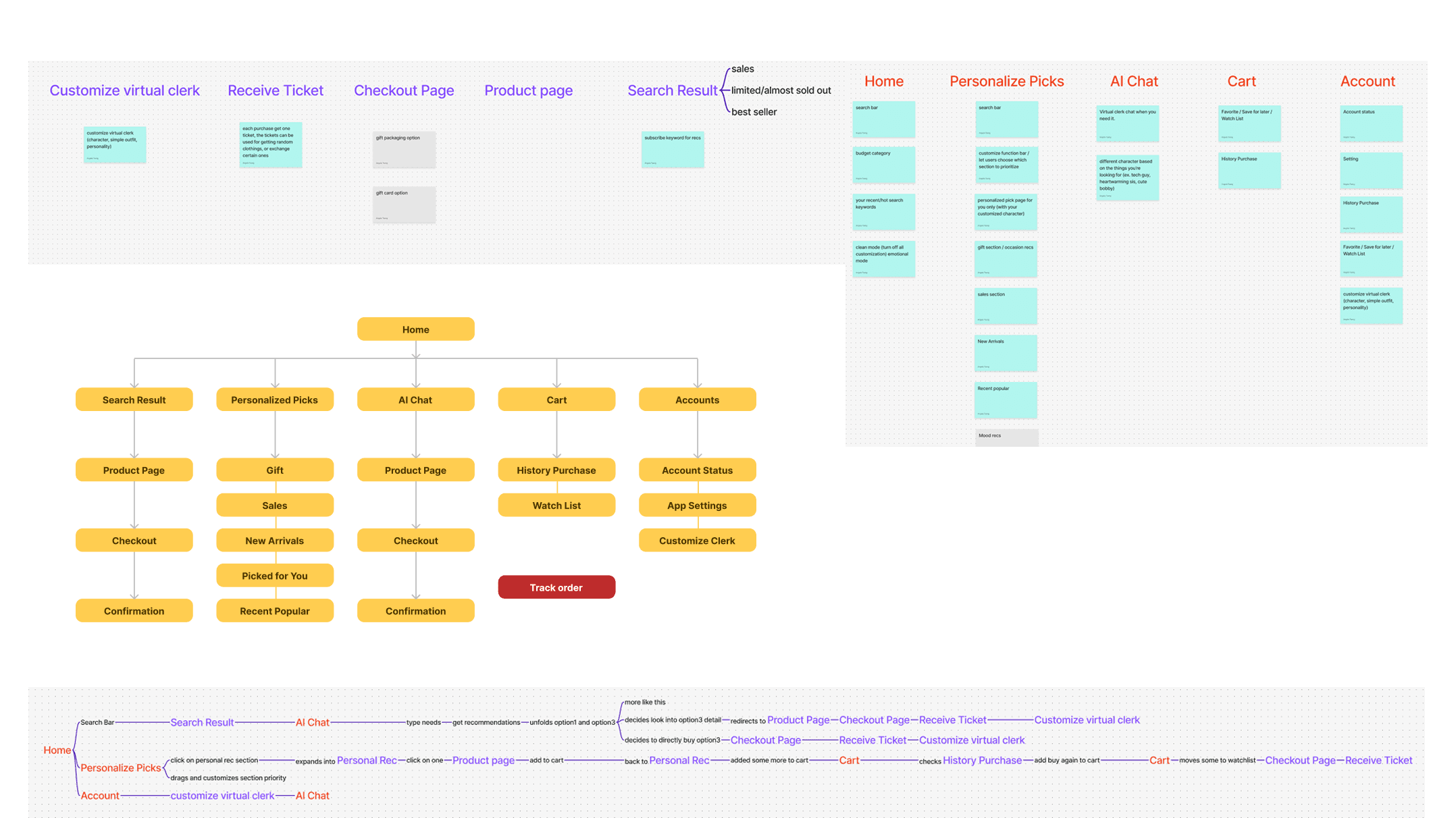Select the red Track order node
Image resolution: width=1456 pixels, height=818 pixels.
click(556, 587)
